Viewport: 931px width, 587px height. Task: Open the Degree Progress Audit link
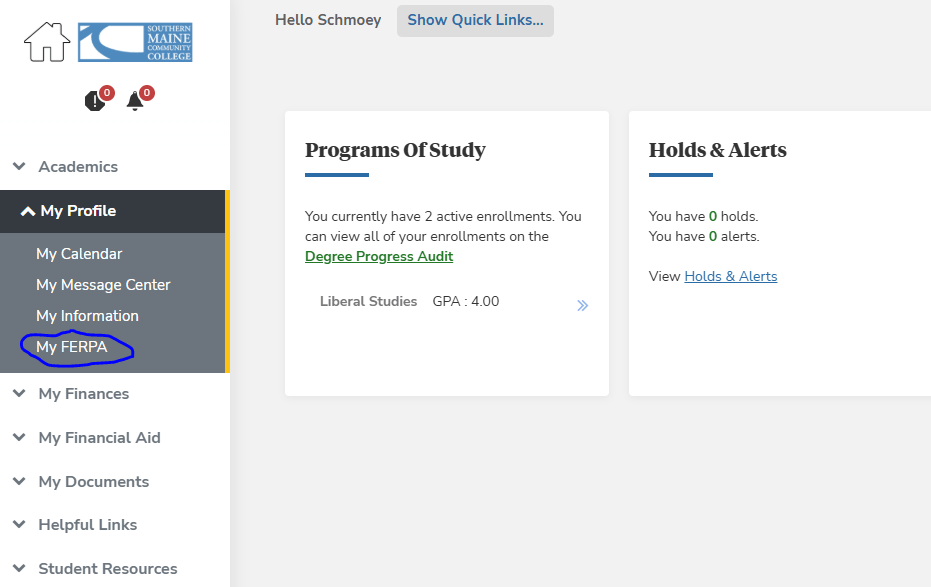pos(379,256)
